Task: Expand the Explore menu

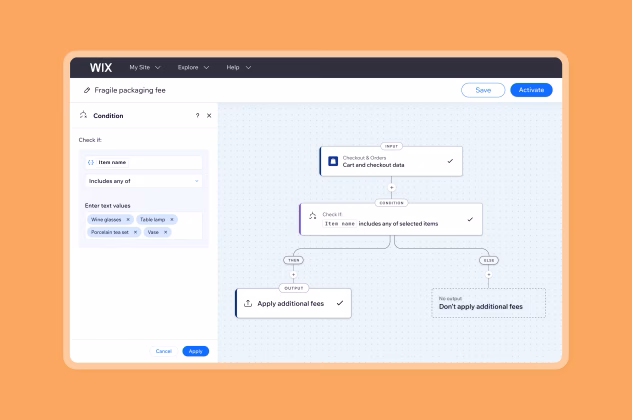Action: click(x=193, y=68)
